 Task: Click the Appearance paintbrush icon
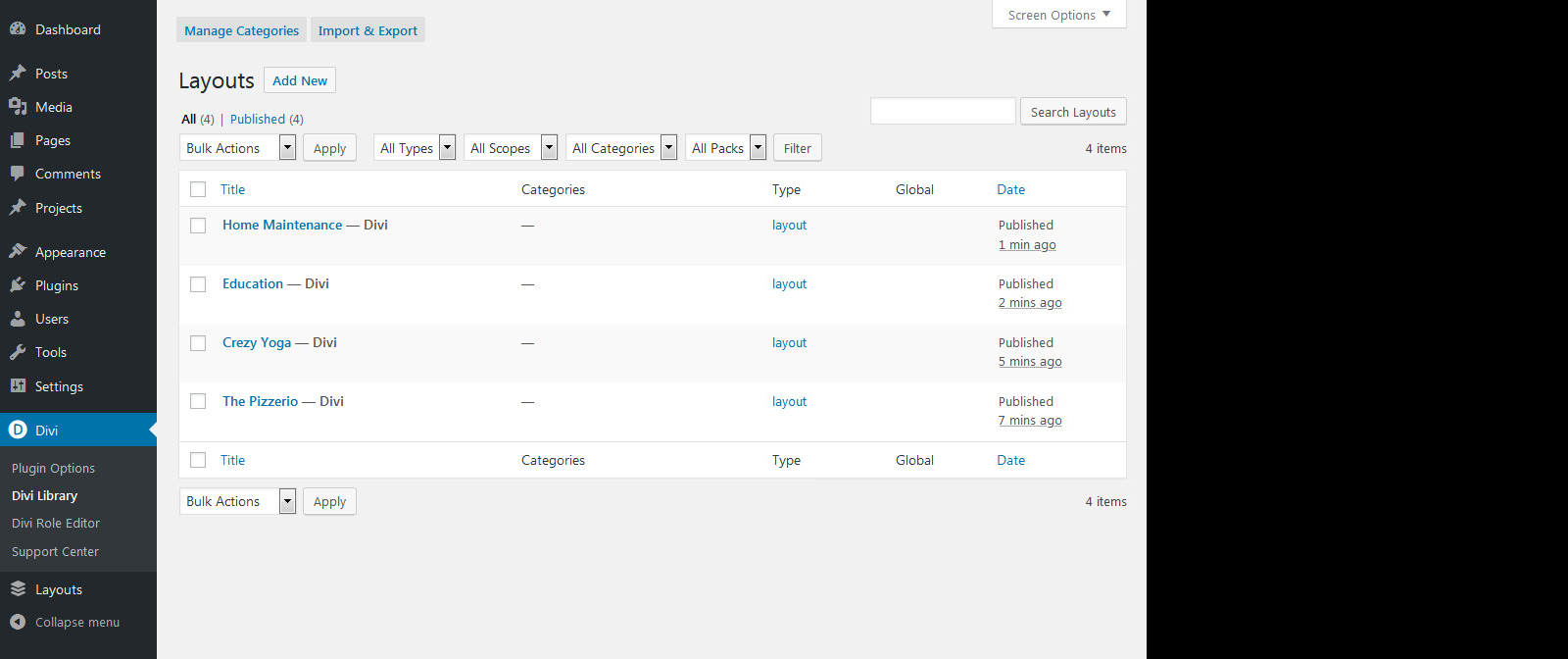(18, 252)
